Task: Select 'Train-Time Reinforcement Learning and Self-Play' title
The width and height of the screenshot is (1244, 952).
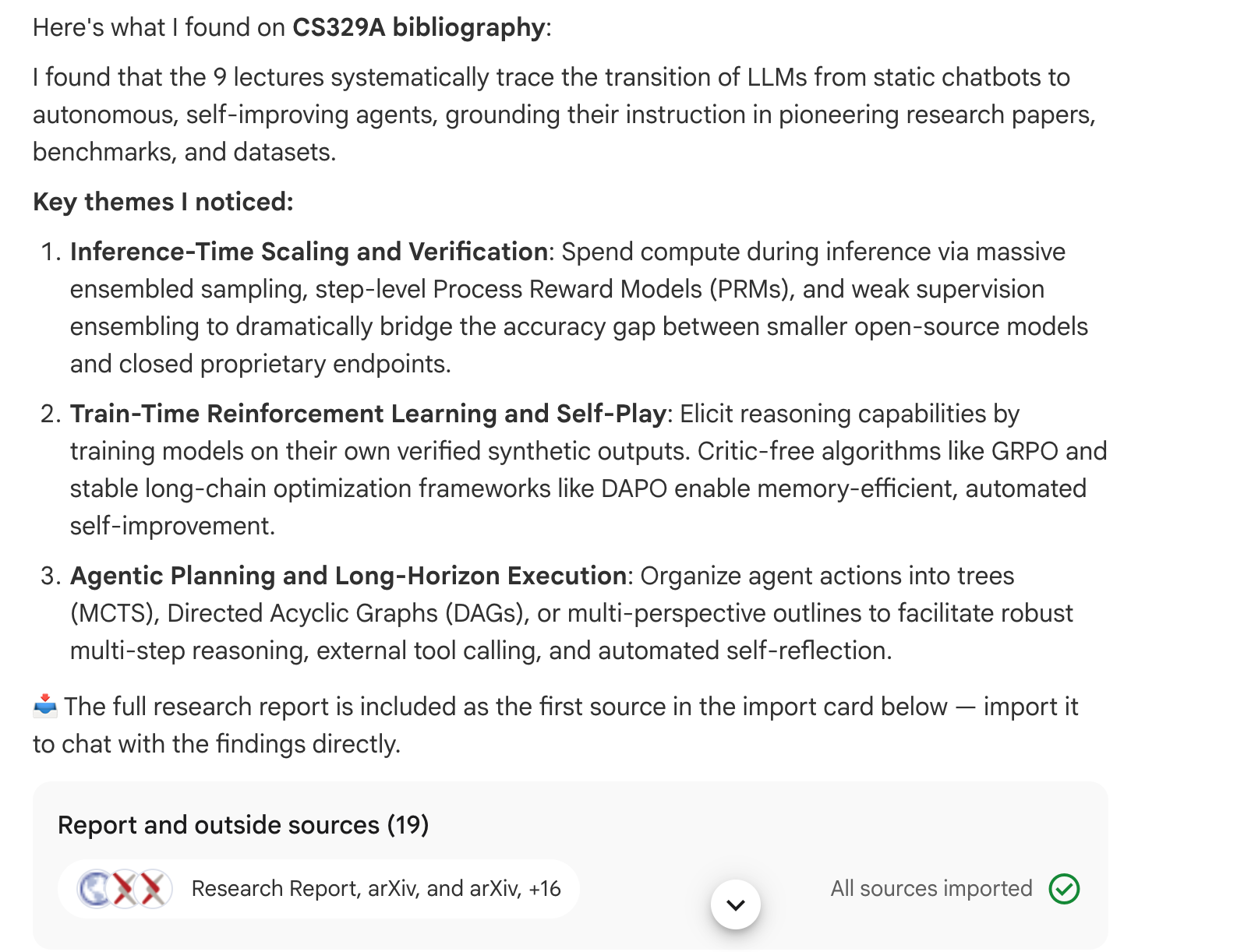Action: (x=368, y=414)
